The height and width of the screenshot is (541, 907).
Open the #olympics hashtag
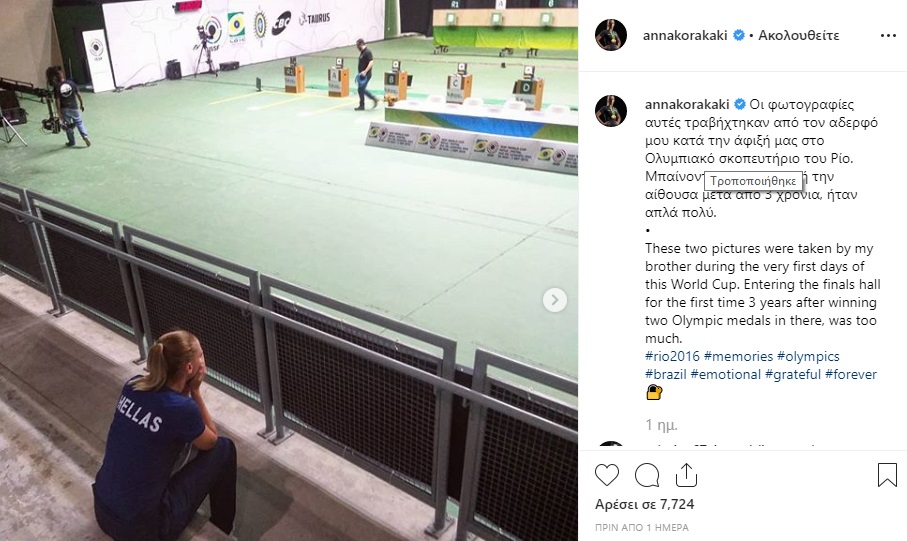[808, 356]
